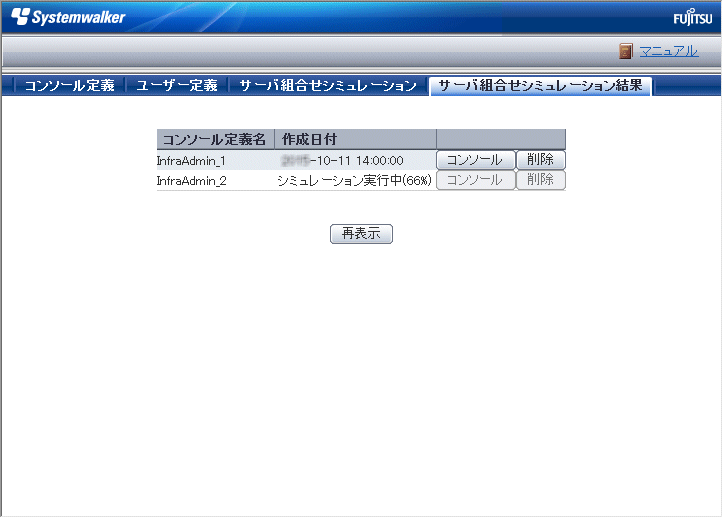The width and height of the screenshot is (723, 518).
Task: Click the Systemwalker logo
Action: coord(68,17)
